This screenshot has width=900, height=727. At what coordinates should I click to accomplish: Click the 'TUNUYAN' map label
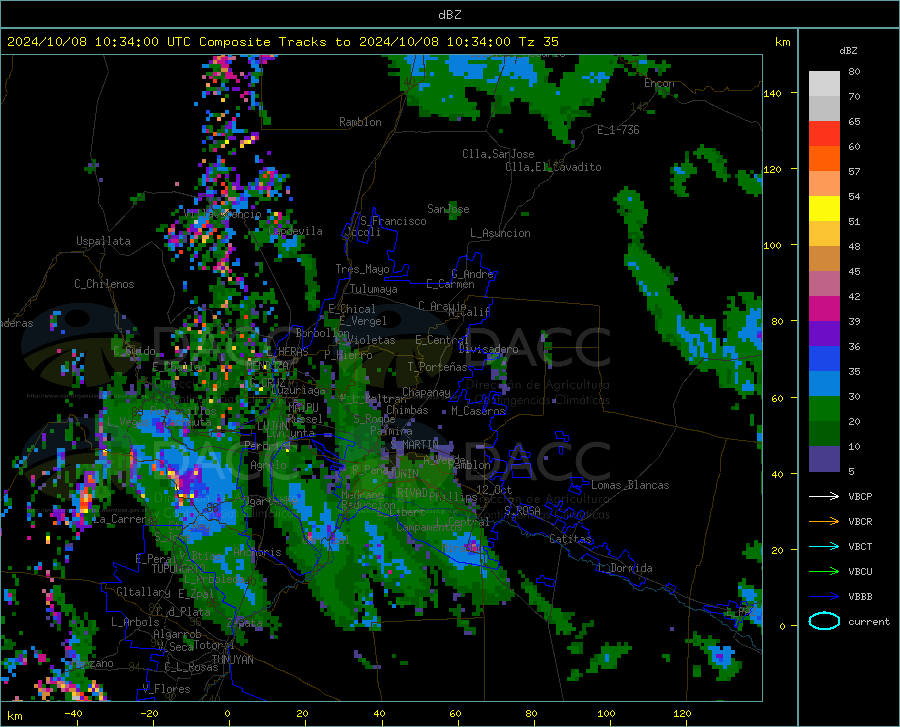232,660
